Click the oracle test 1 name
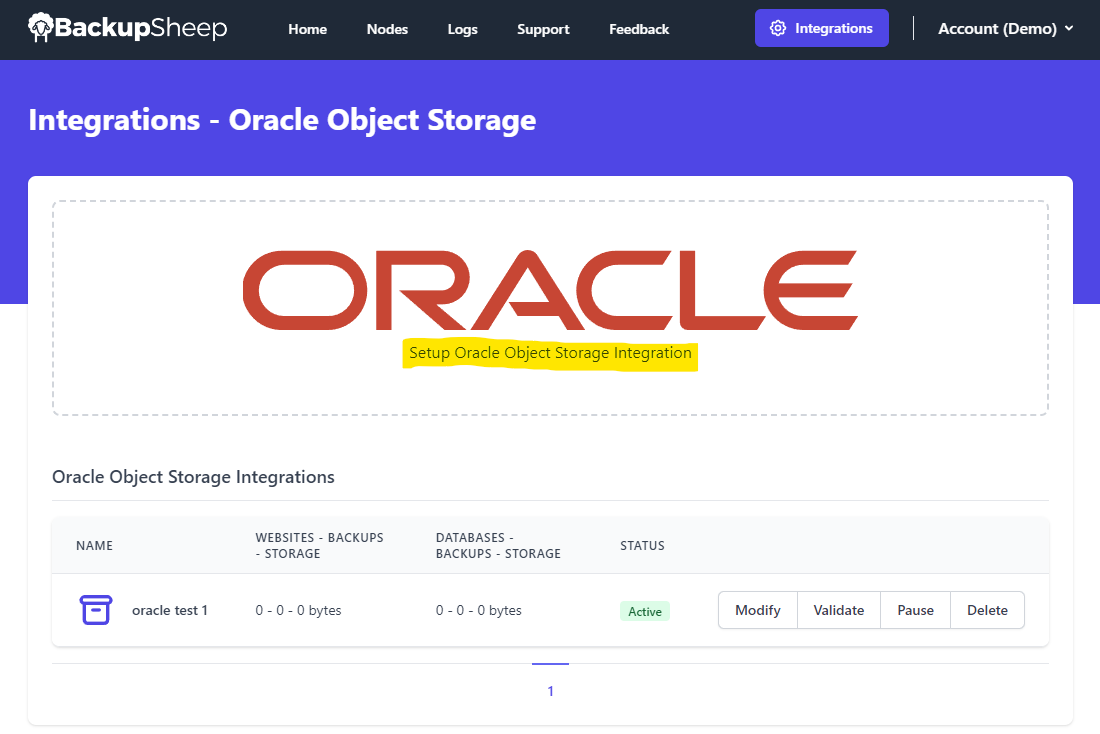The image size is (1100, 734). tap(170, 610)
